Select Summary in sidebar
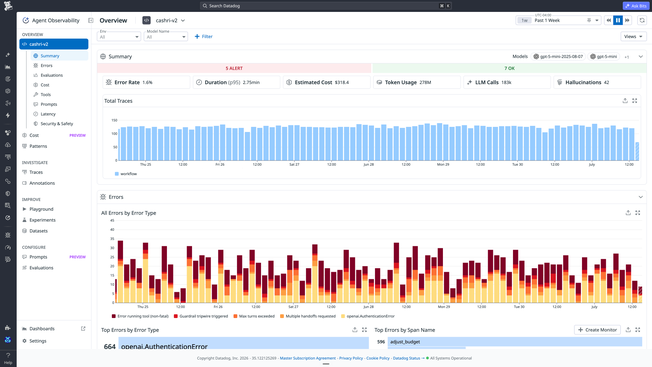 [x=59, y=56]
